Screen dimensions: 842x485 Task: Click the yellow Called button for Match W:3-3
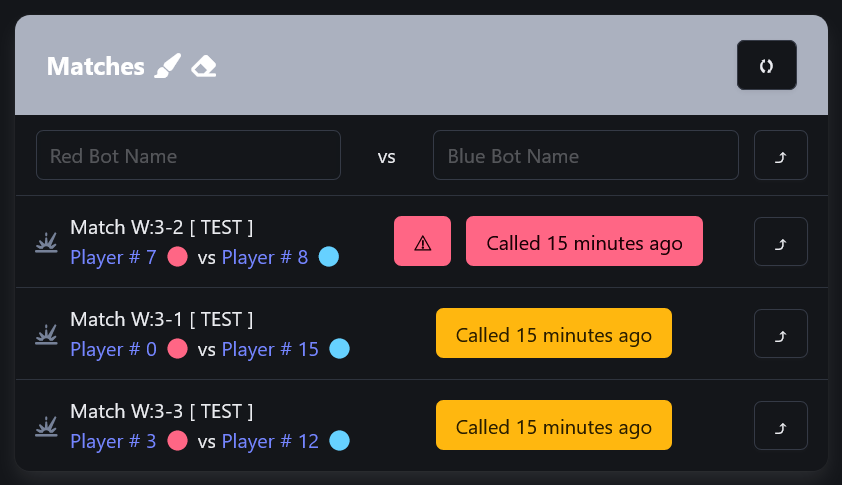[554, 425]
